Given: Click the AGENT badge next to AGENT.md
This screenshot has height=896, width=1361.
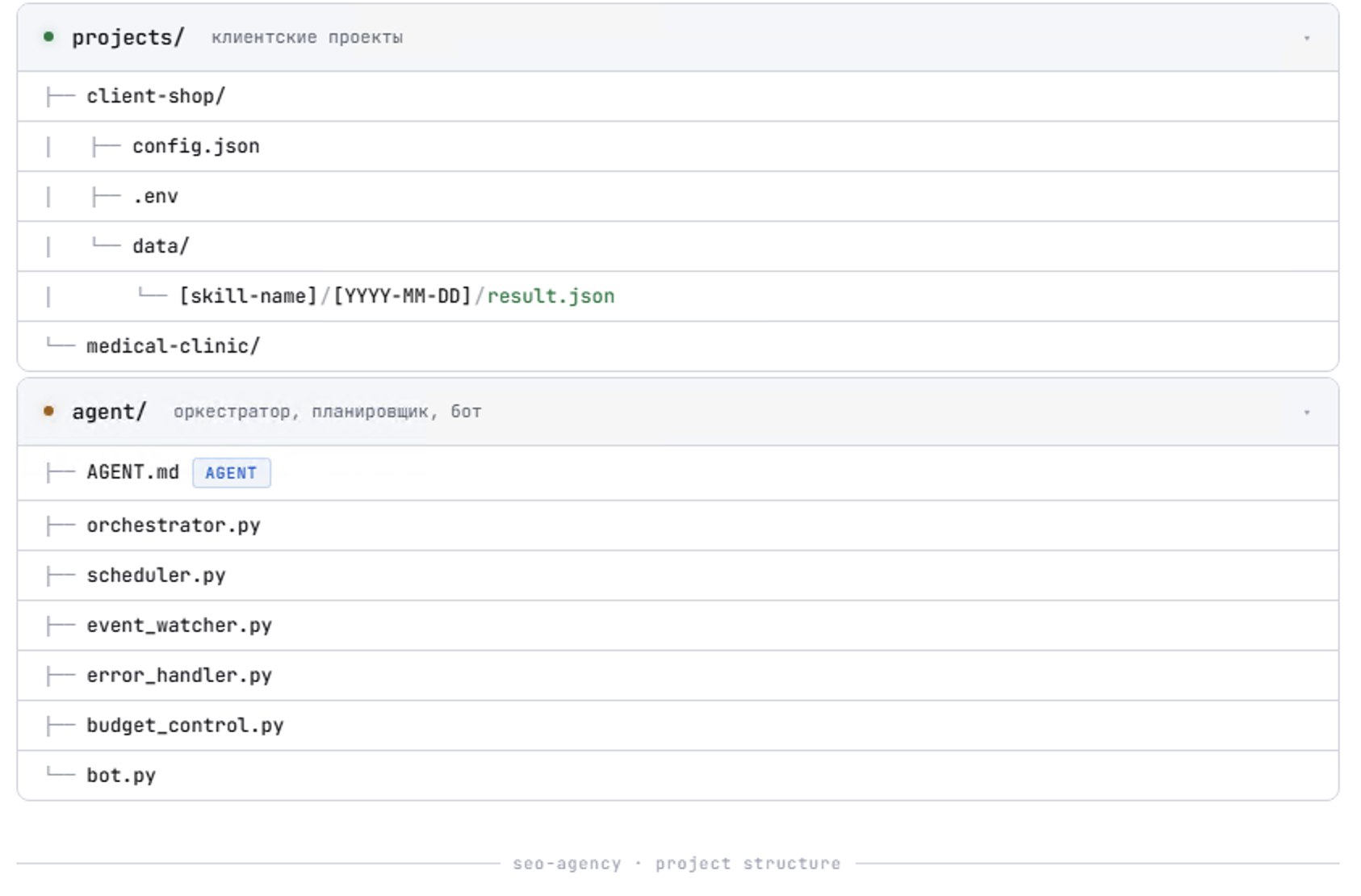Looking at the screenshot, I should pos(231,473).
